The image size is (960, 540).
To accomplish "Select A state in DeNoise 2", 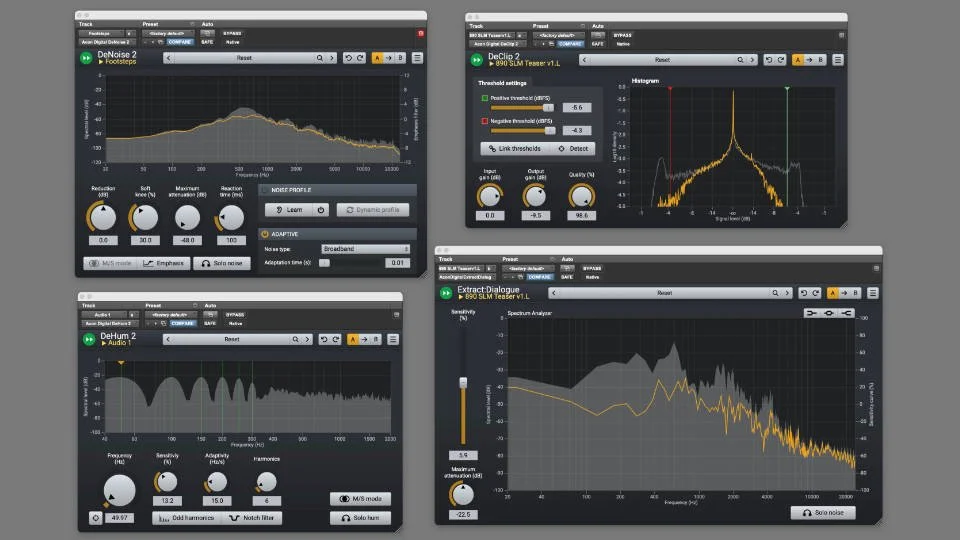I will [x=377, y=58].
